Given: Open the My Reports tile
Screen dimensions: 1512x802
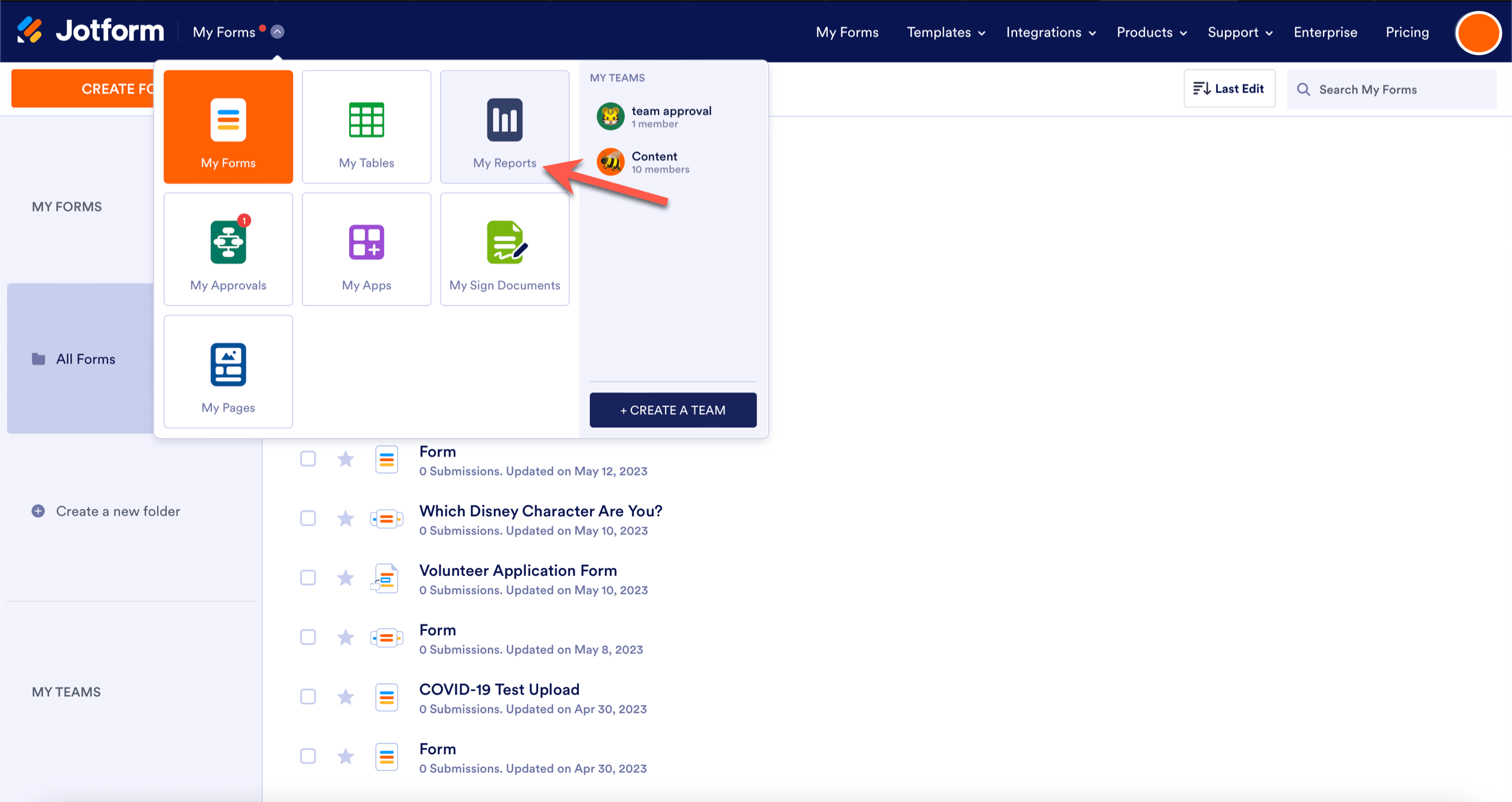Looking at the screenshot, I should click(x=504, y=127).
